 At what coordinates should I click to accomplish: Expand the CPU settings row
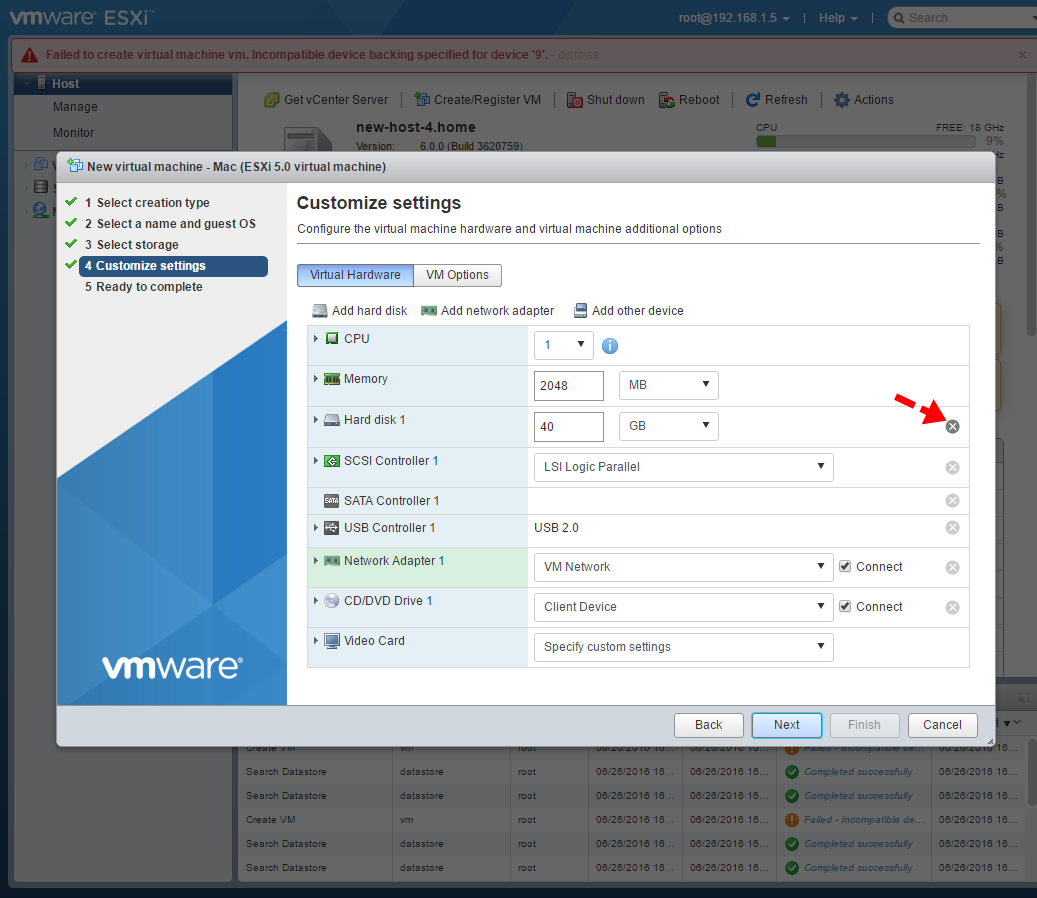[x=315, y=339]
